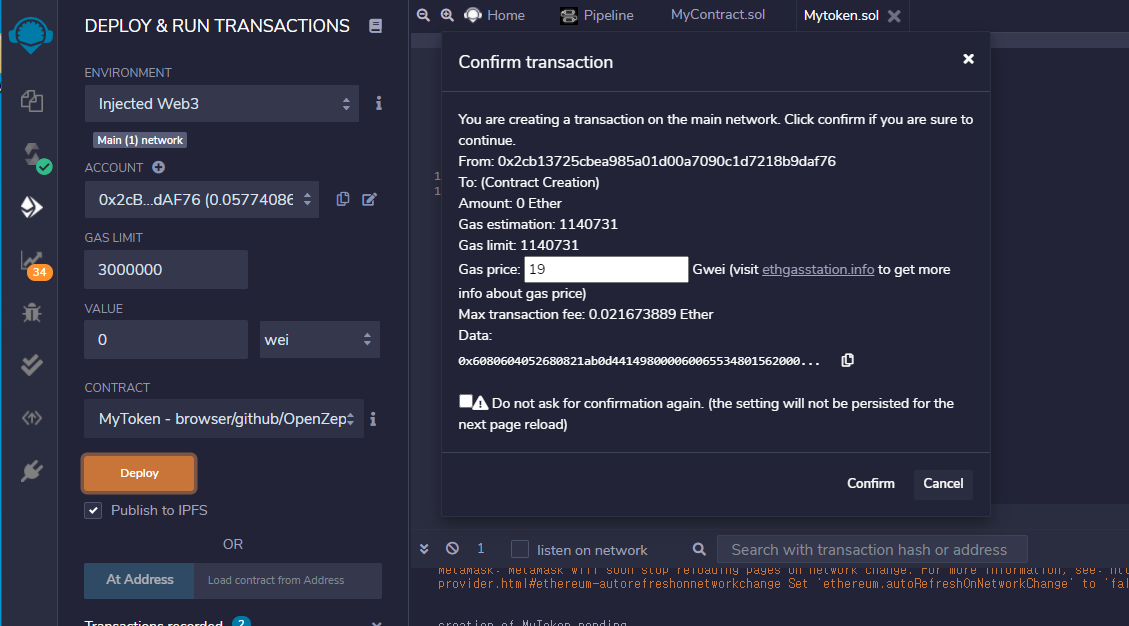1129x626 pixels.
Task: Toggle the terminal collapse chevrons
Action: coord(424,549)
